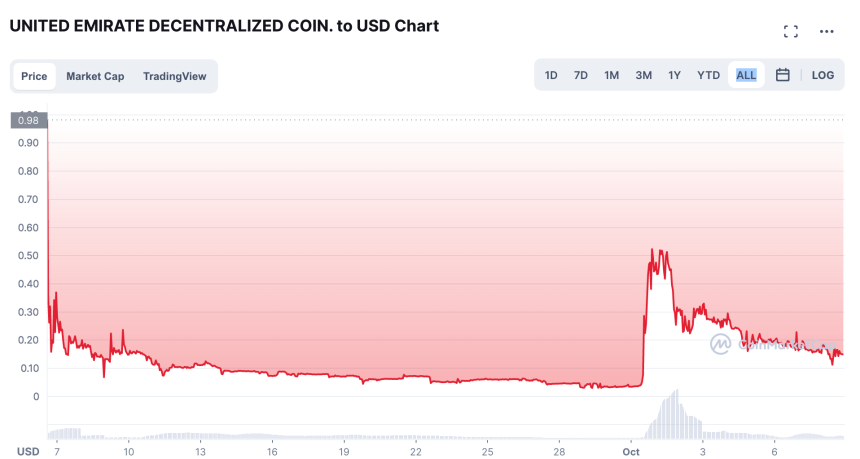Image resolution: width=860 pixels, height=459 pixels.
Task: Select the ALL time range
Action: point(746,75)
